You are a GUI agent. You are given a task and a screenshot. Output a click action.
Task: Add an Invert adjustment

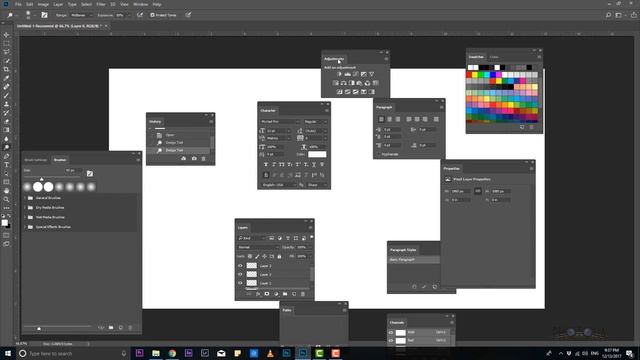click(340, 92)
